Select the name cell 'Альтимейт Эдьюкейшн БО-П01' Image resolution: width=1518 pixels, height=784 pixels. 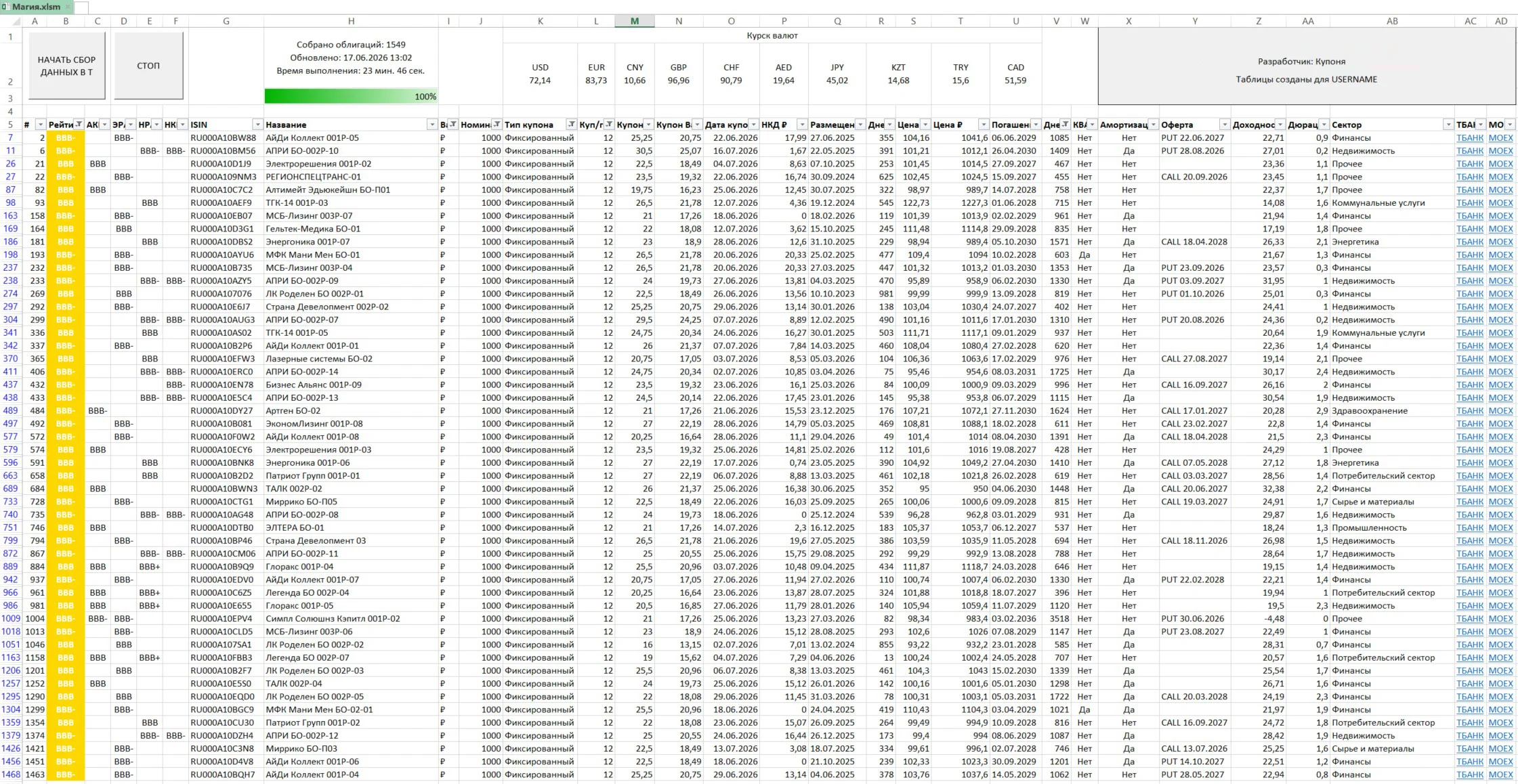(x=351, y=190)
